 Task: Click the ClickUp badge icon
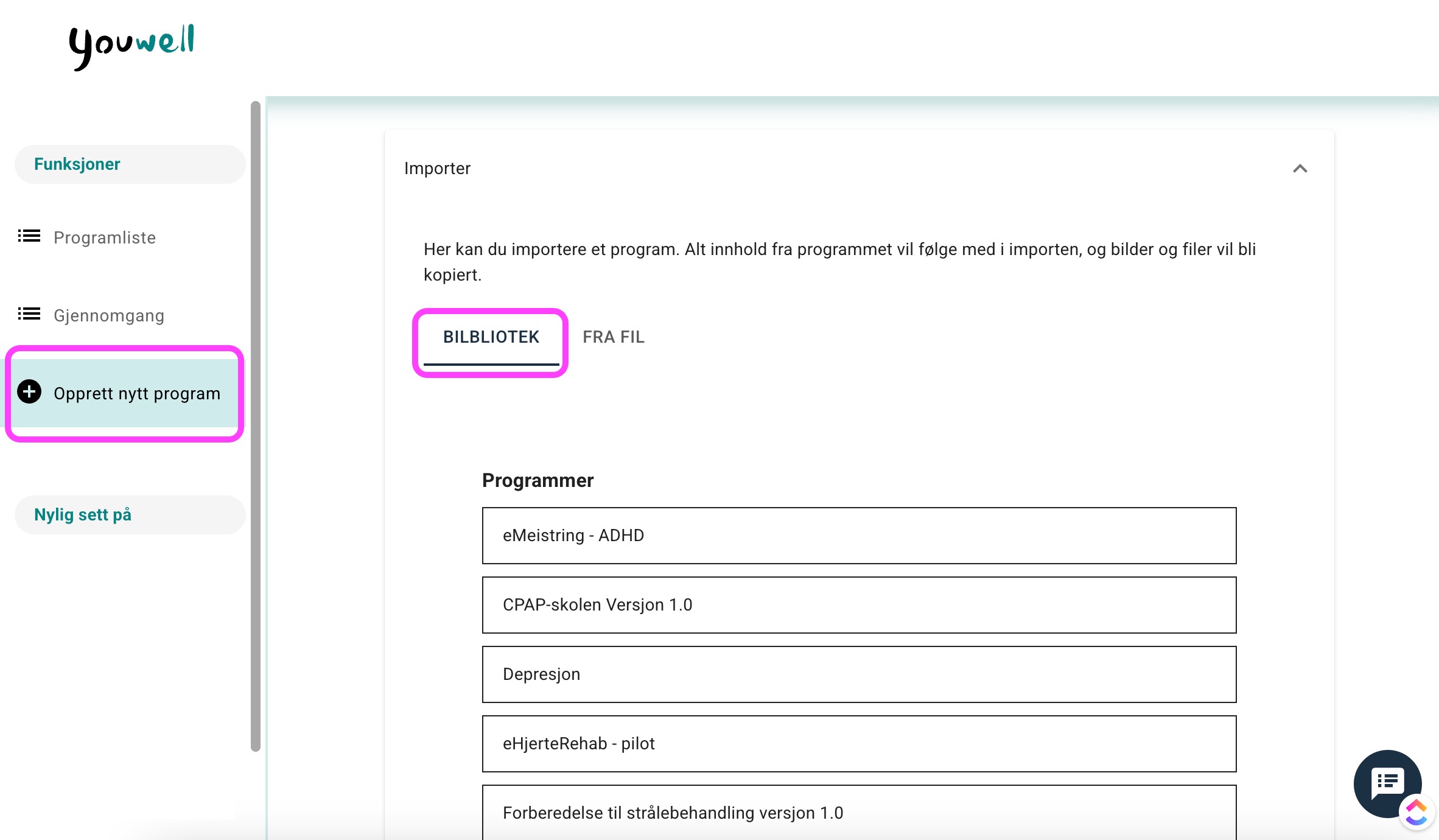tap(1417, 812)
